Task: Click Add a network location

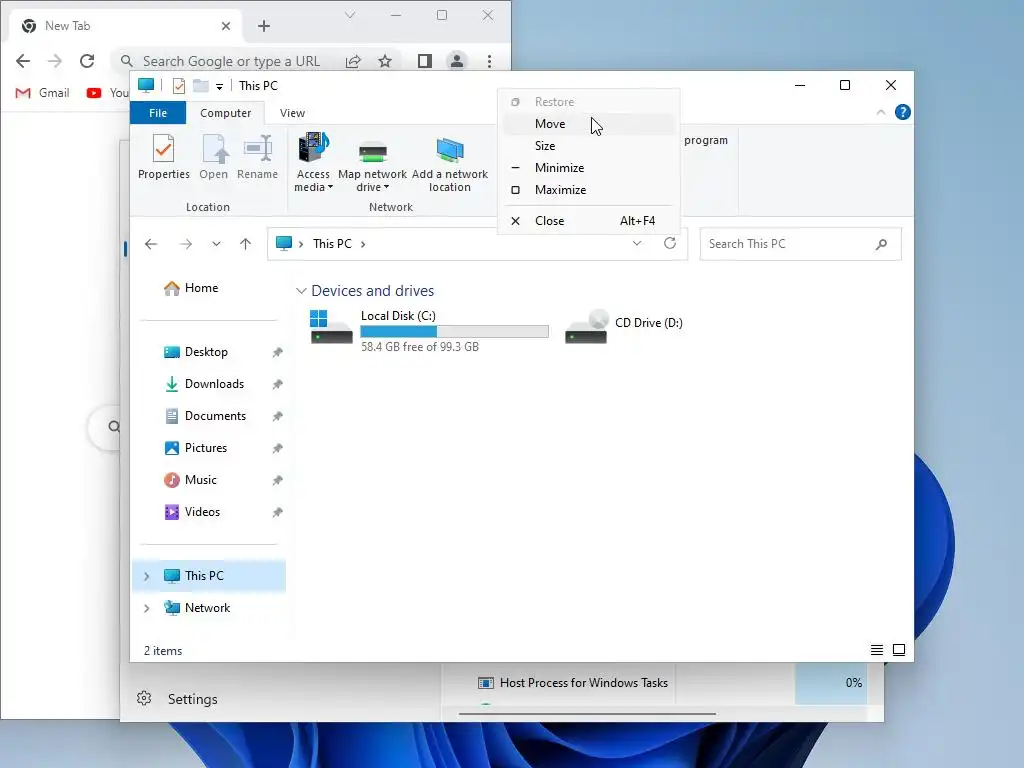Action: (450, 165)
